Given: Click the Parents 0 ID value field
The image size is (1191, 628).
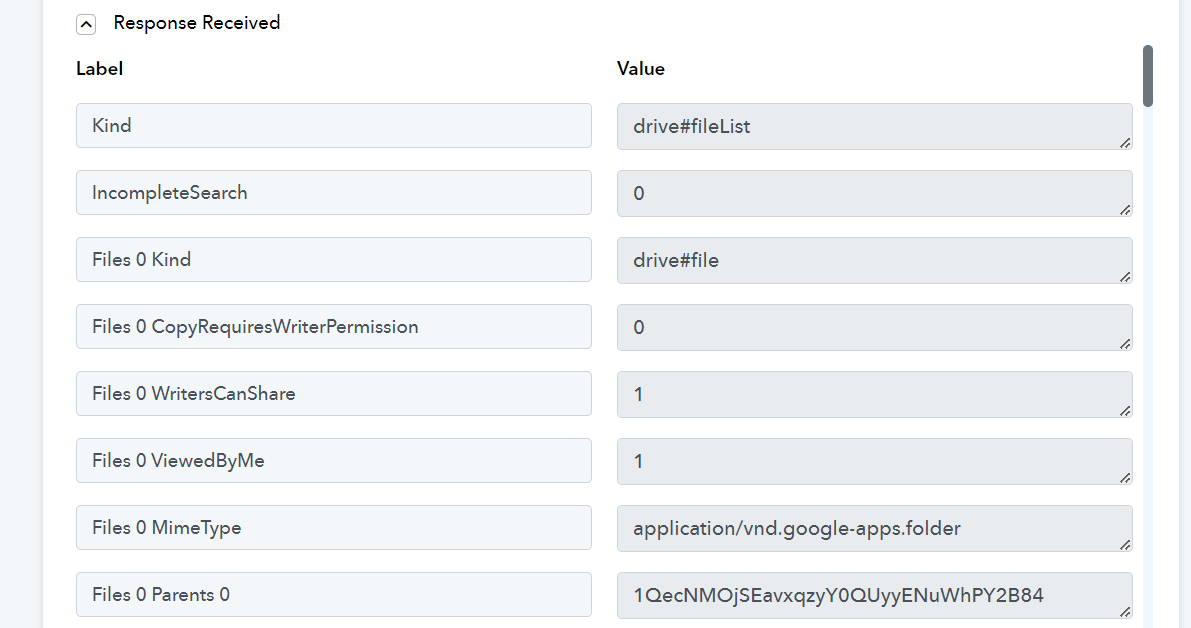Looking at the screenshot, I should [x=874, y=595].
